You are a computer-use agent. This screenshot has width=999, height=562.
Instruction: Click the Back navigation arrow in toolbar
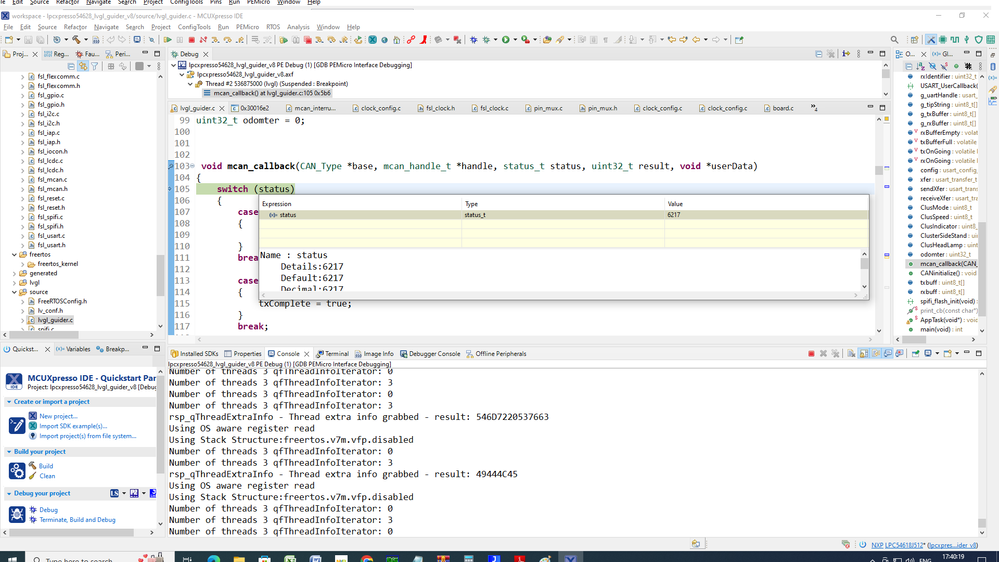click(x=696, y=40)
